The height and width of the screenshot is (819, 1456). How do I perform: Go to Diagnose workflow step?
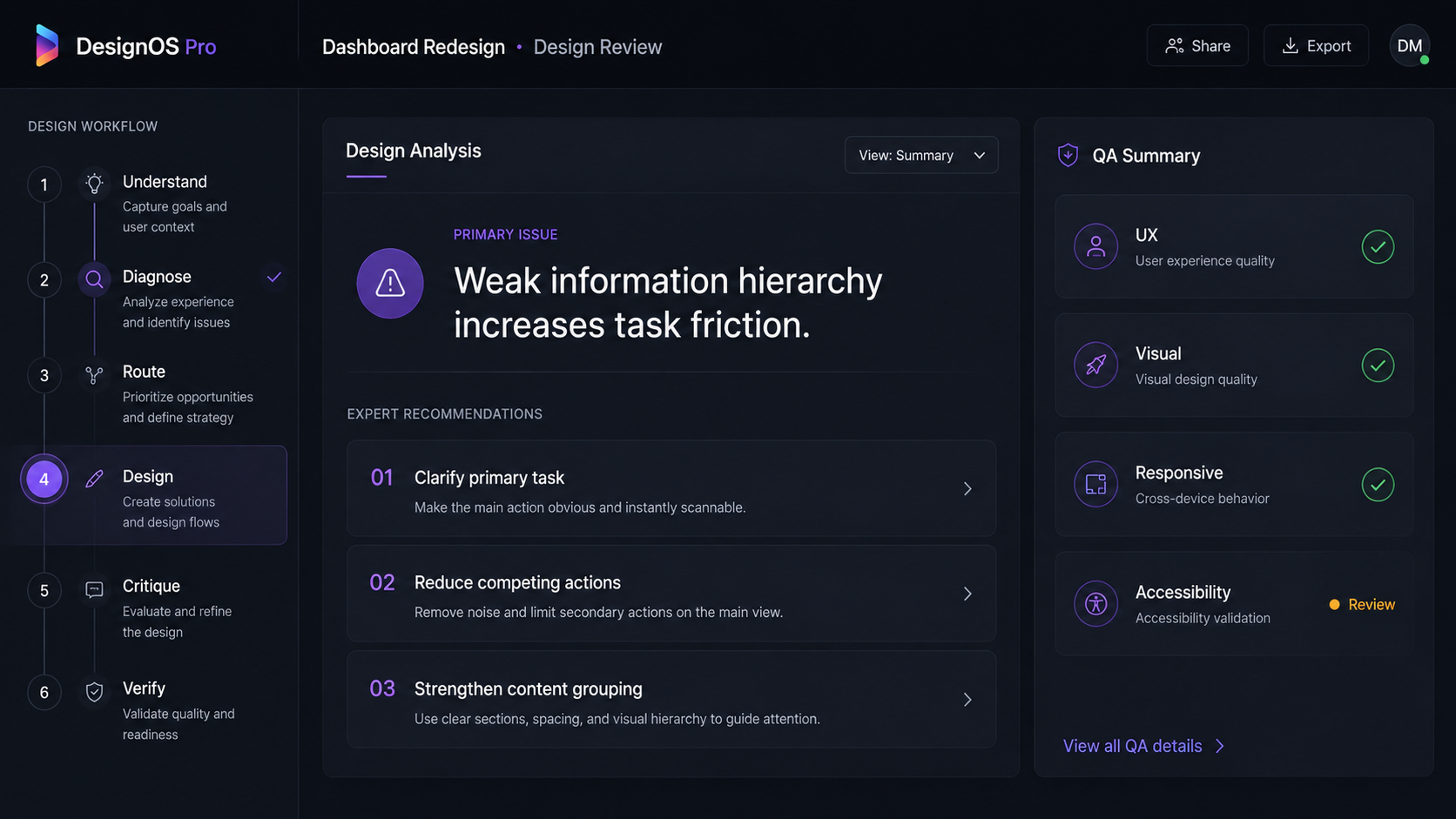pyautogui.click(x=157, y=277)
